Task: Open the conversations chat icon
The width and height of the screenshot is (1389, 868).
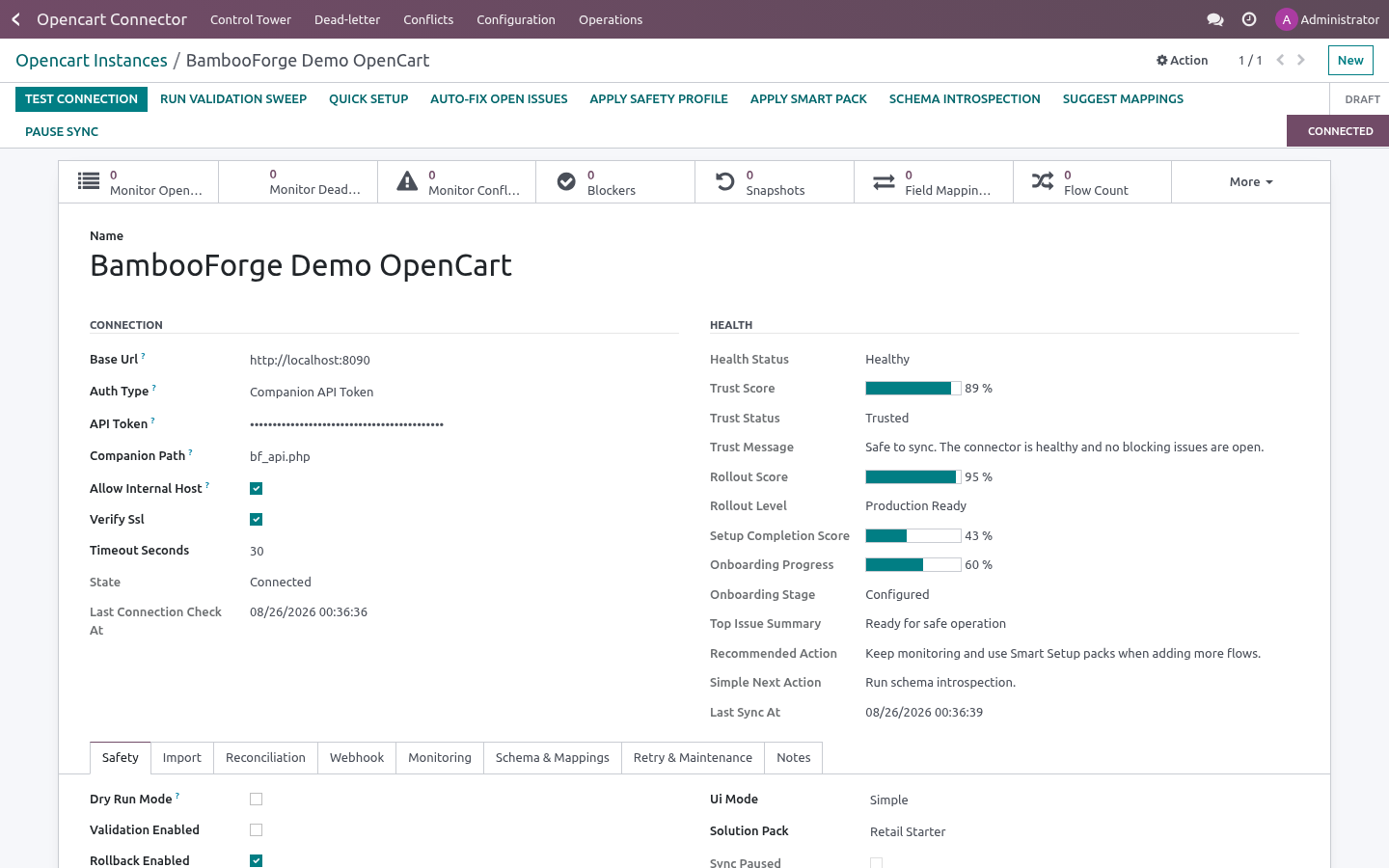Action: [x=1215, y=19]
